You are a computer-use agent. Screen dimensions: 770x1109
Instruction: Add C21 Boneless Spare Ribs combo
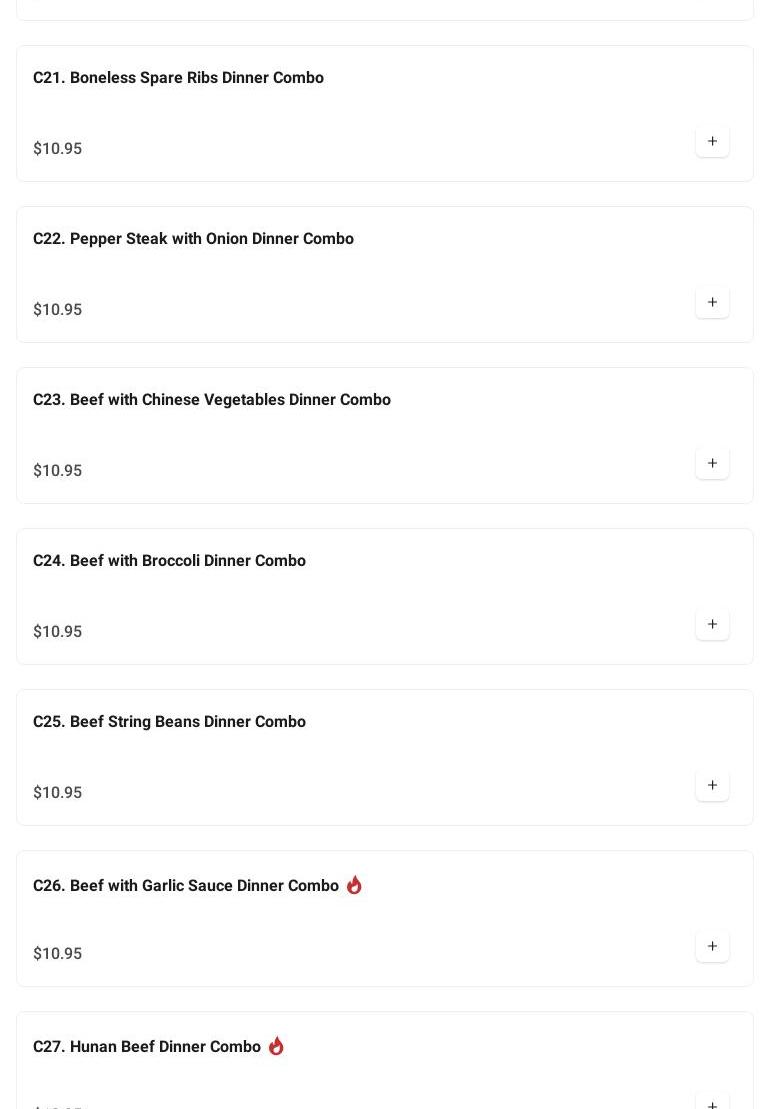[712, 142]
